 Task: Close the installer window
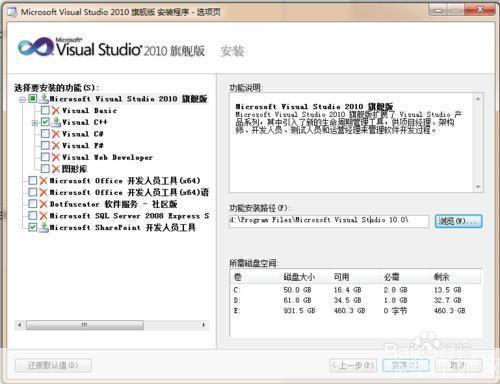[x=480, y=10]
